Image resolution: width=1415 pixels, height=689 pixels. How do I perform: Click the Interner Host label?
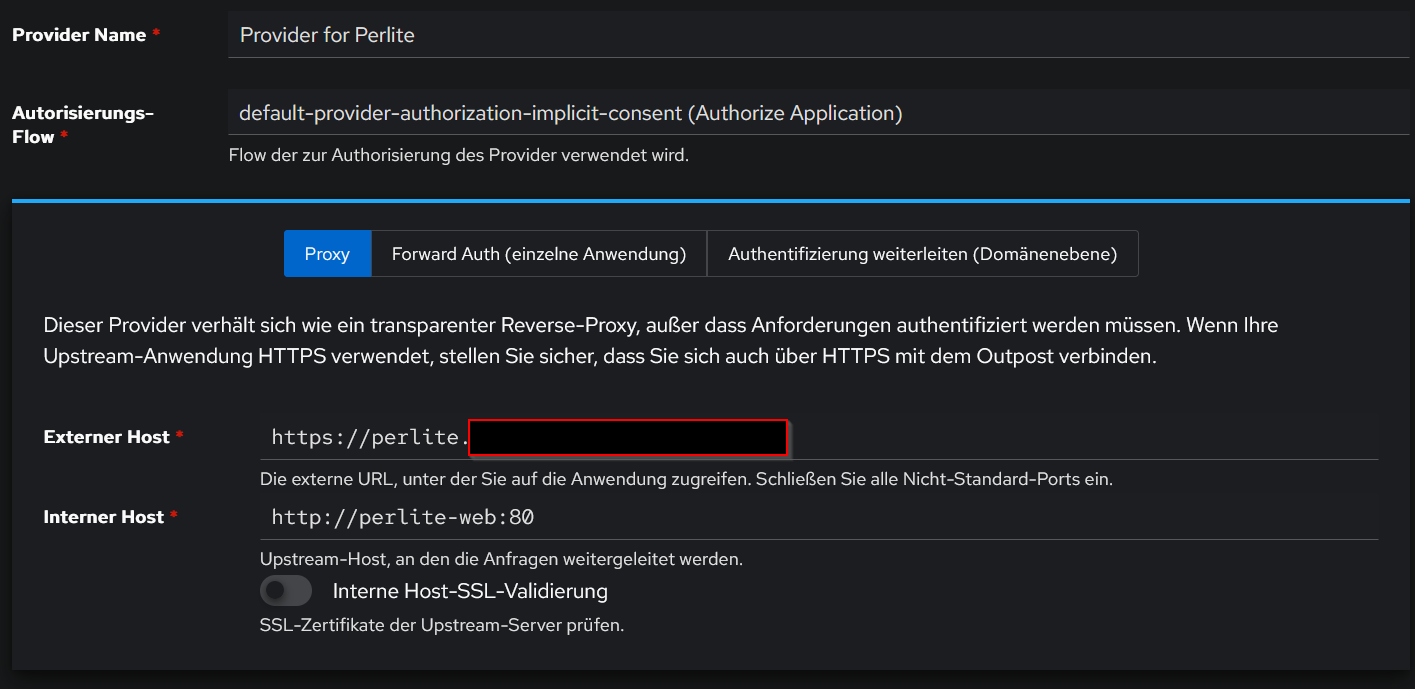[103, 517]
